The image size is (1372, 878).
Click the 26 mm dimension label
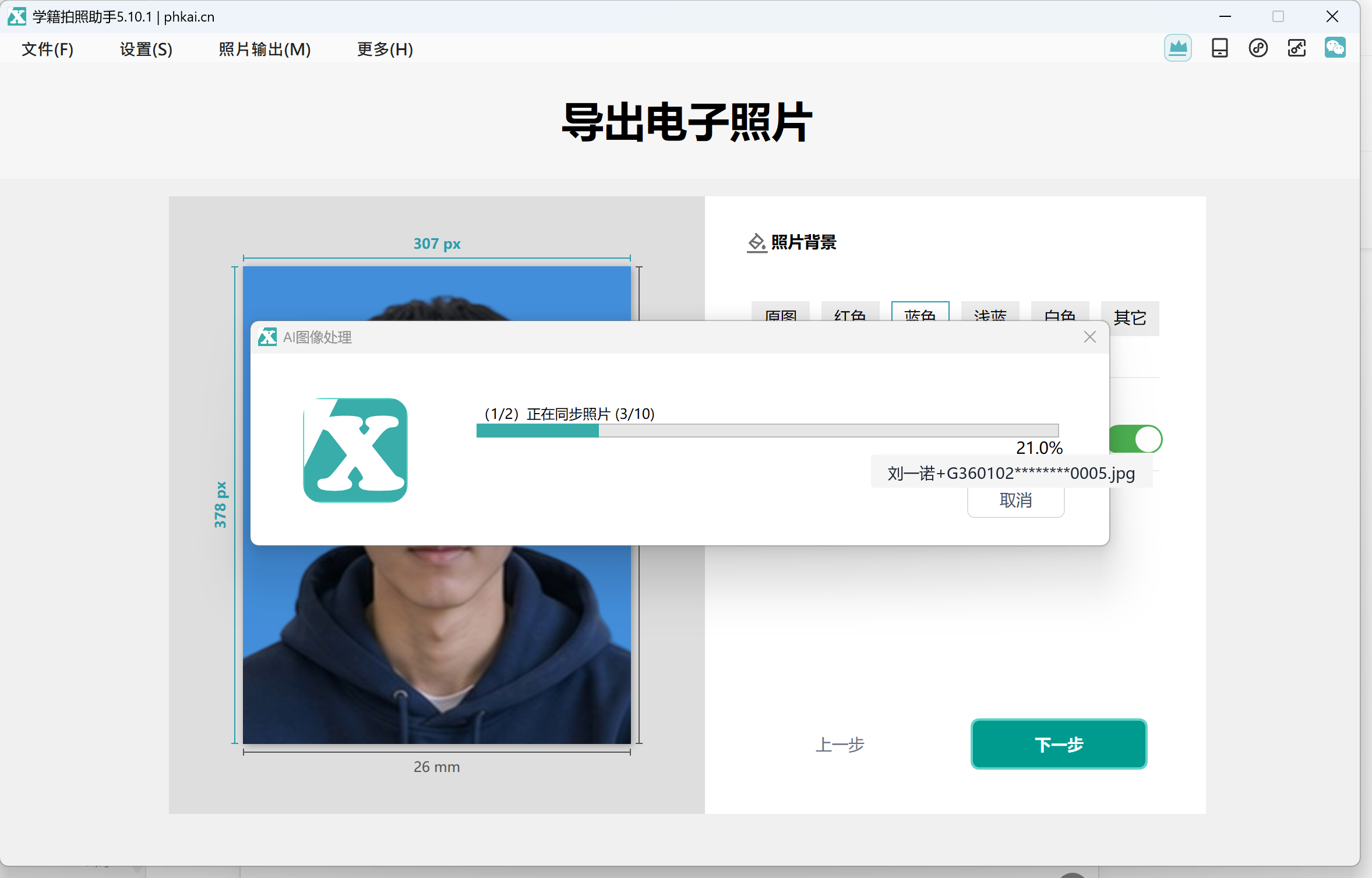(436, 767)
